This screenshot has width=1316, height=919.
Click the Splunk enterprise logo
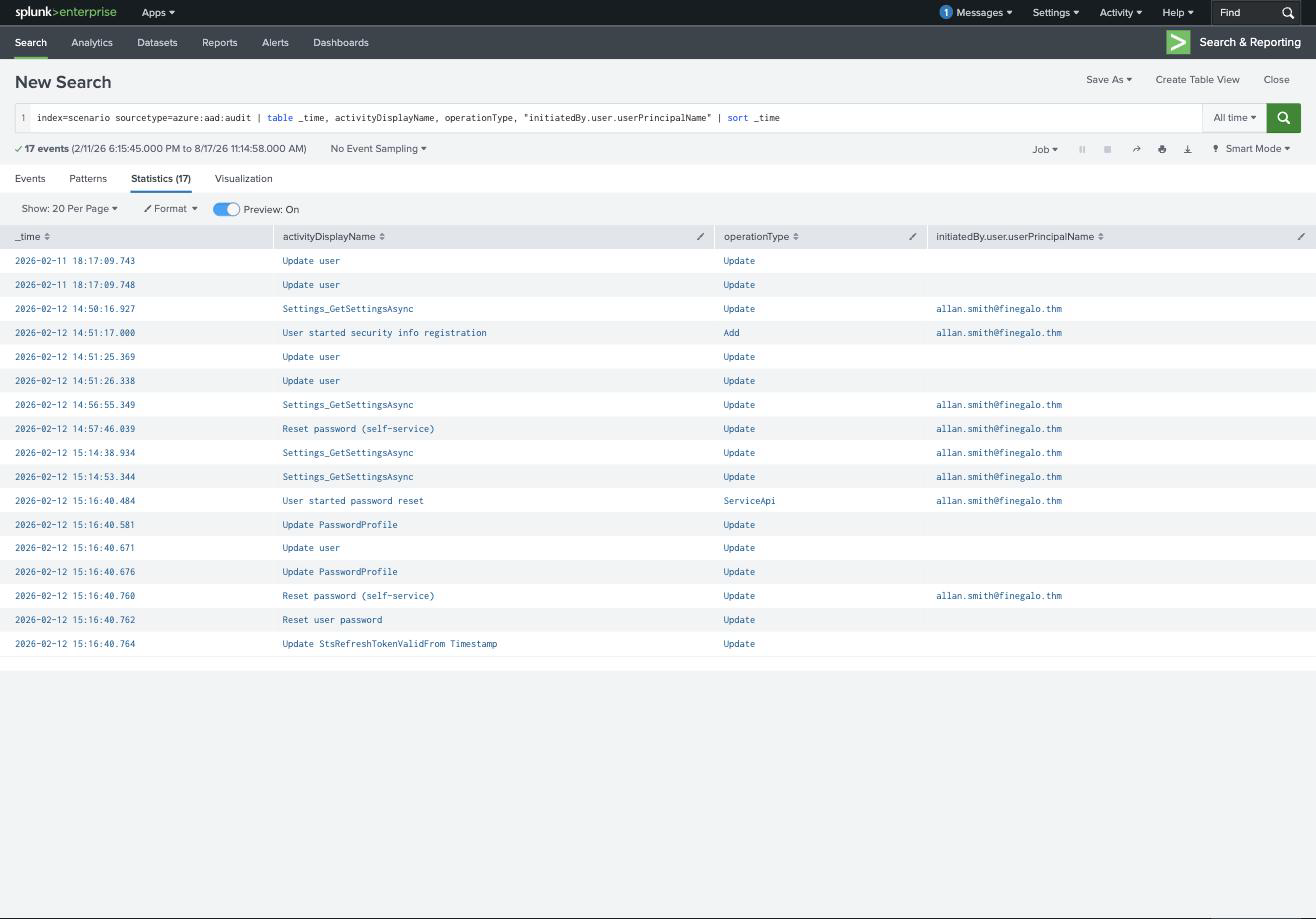(65, 12)
